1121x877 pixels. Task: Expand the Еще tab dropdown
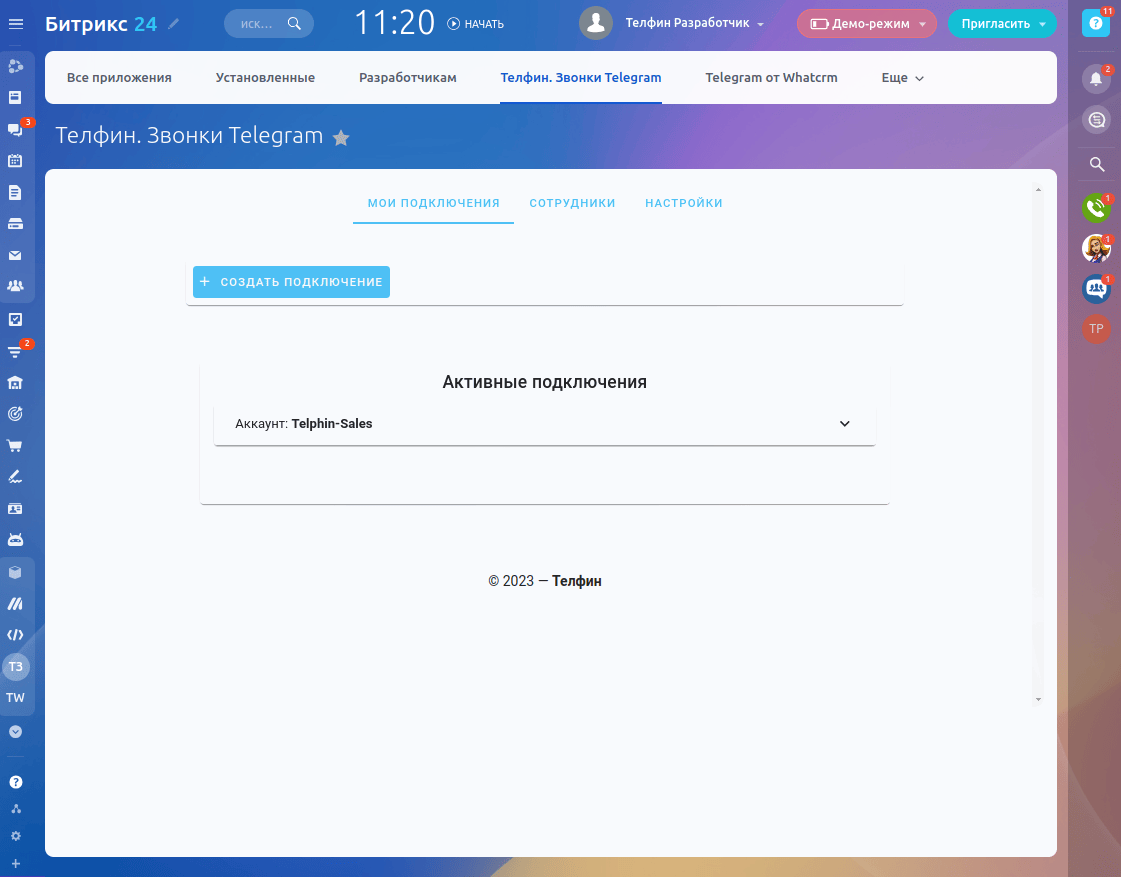[x=902, y=78]
